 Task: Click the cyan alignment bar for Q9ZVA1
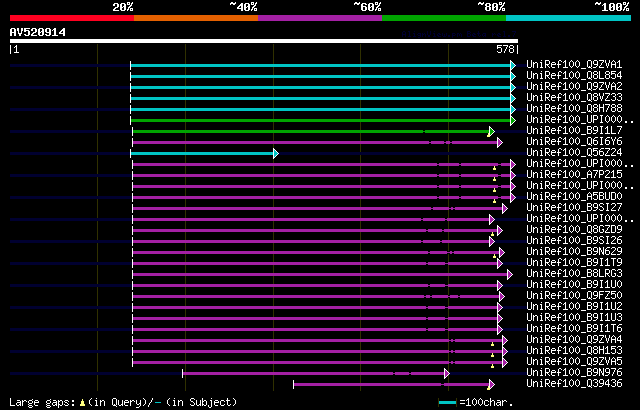(x=320, y=66)
